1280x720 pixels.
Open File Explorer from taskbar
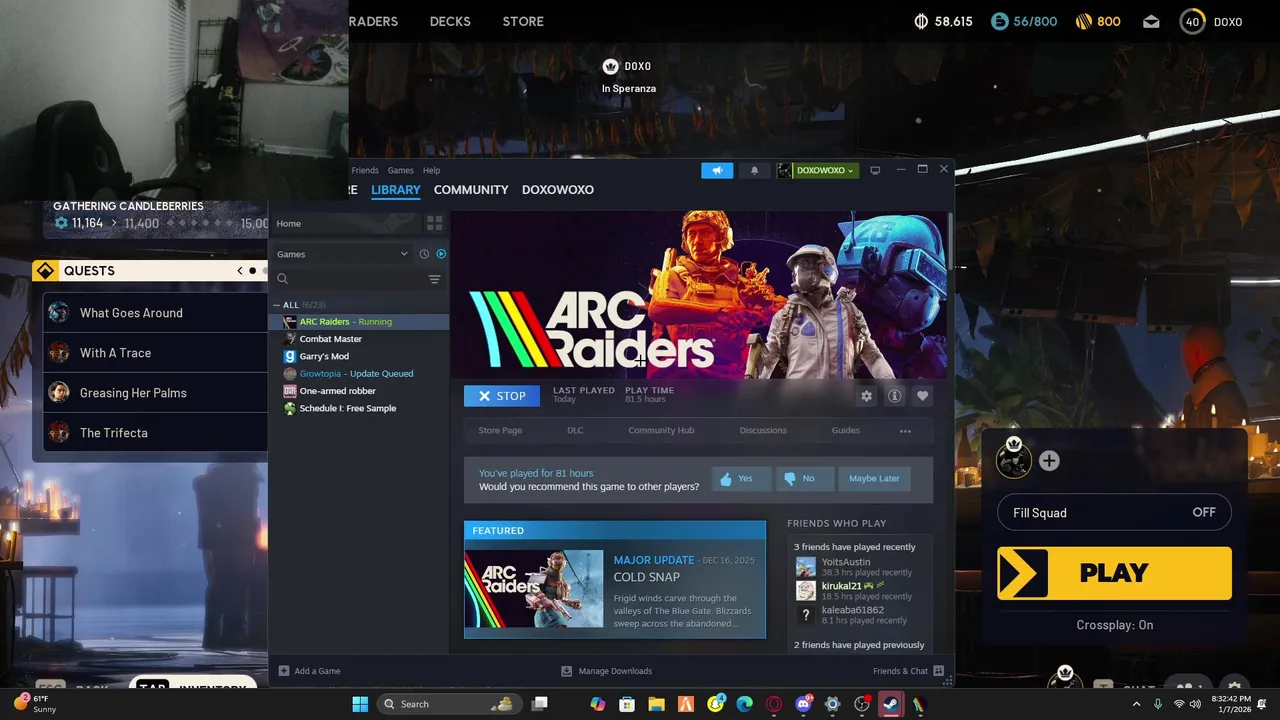click(656, 704)
